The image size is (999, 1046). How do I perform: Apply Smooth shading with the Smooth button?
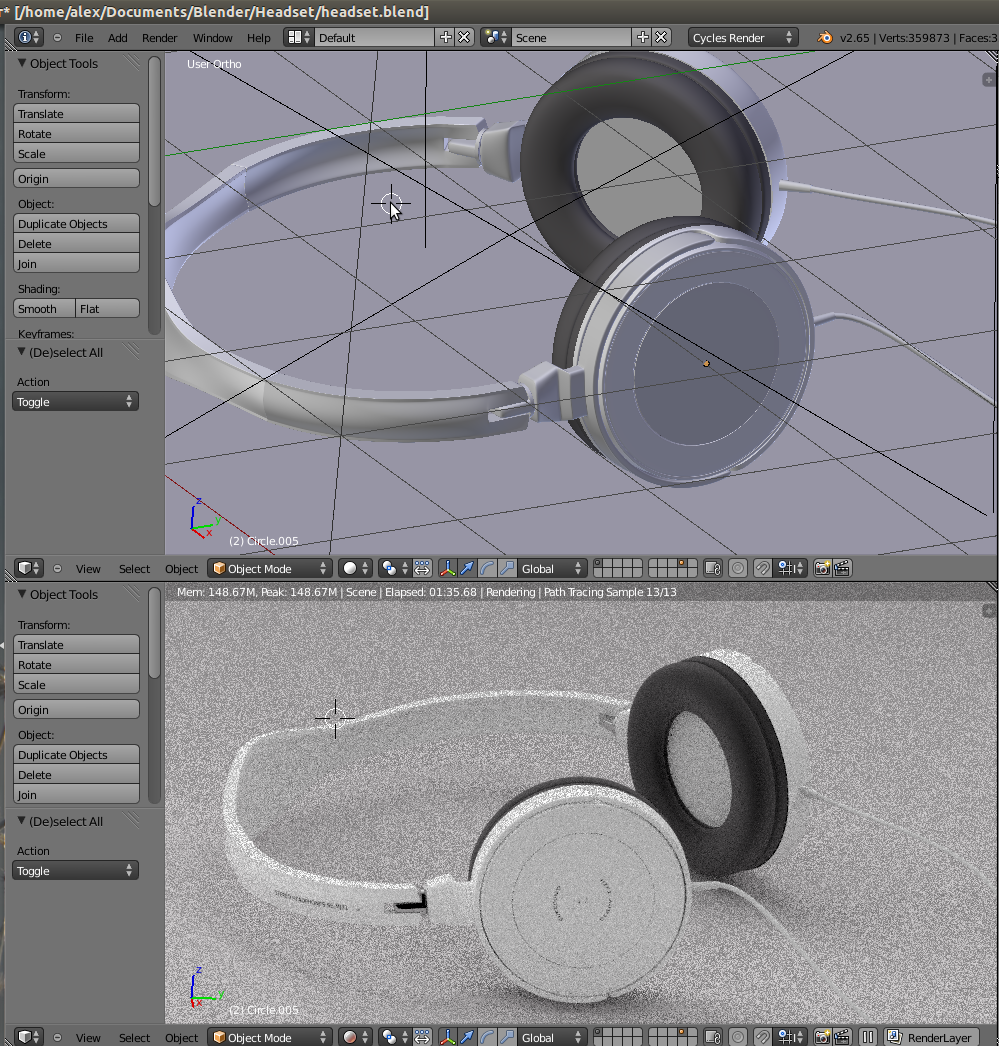[43, 308]
